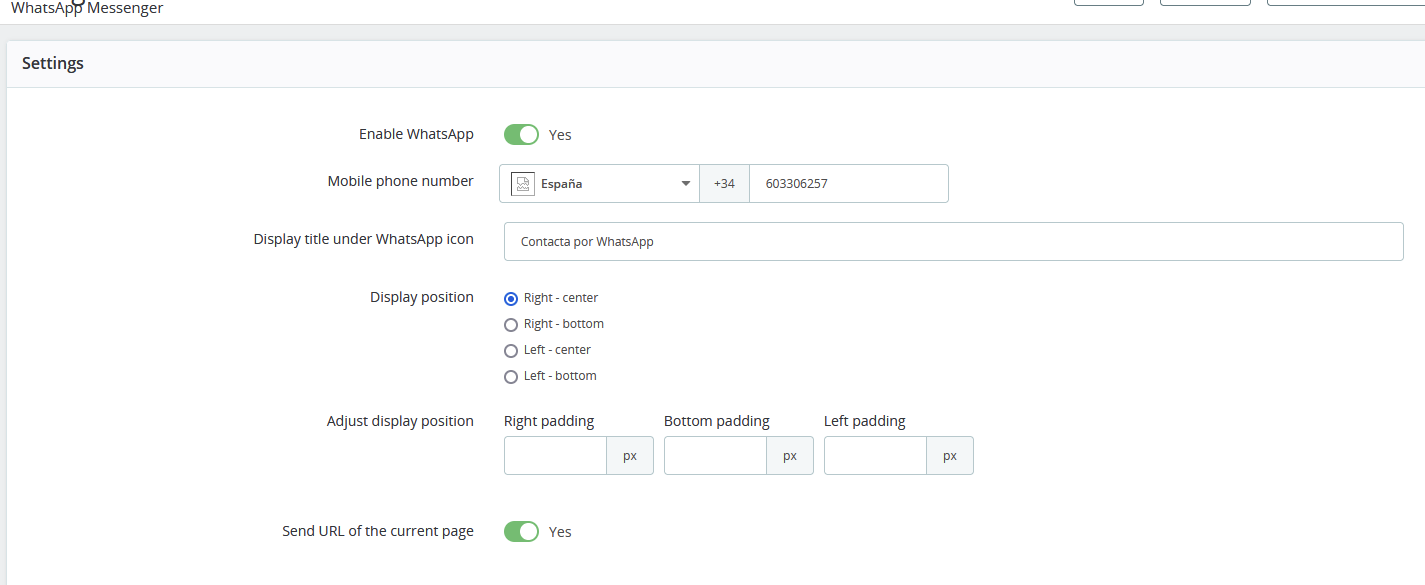This screenshot has width=1425, height=585.
Task: Click the px suffix of Bottom padding
Action: [x=790, y=455]
